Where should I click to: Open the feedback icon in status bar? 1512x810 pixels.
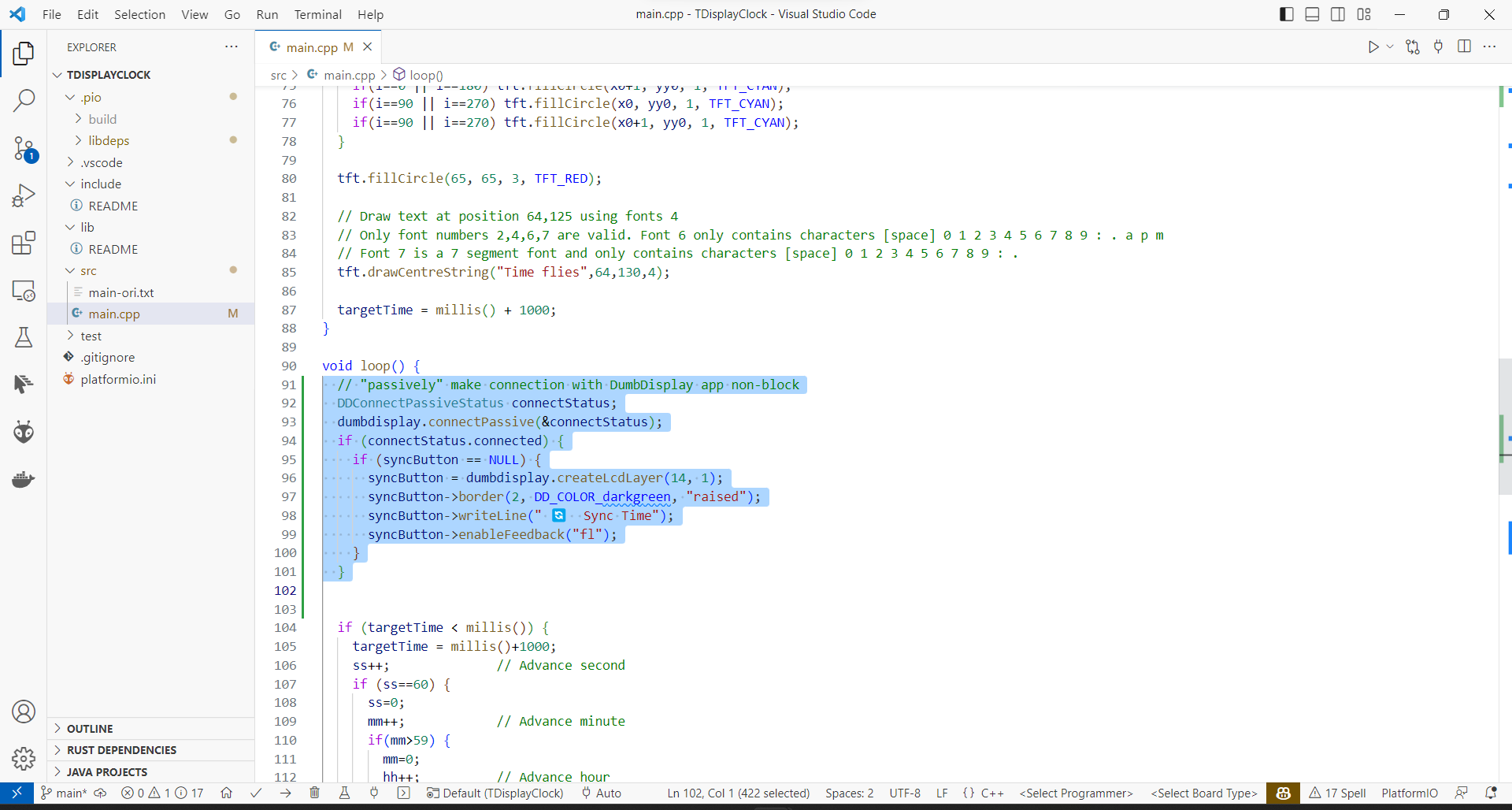[1462, 793]
